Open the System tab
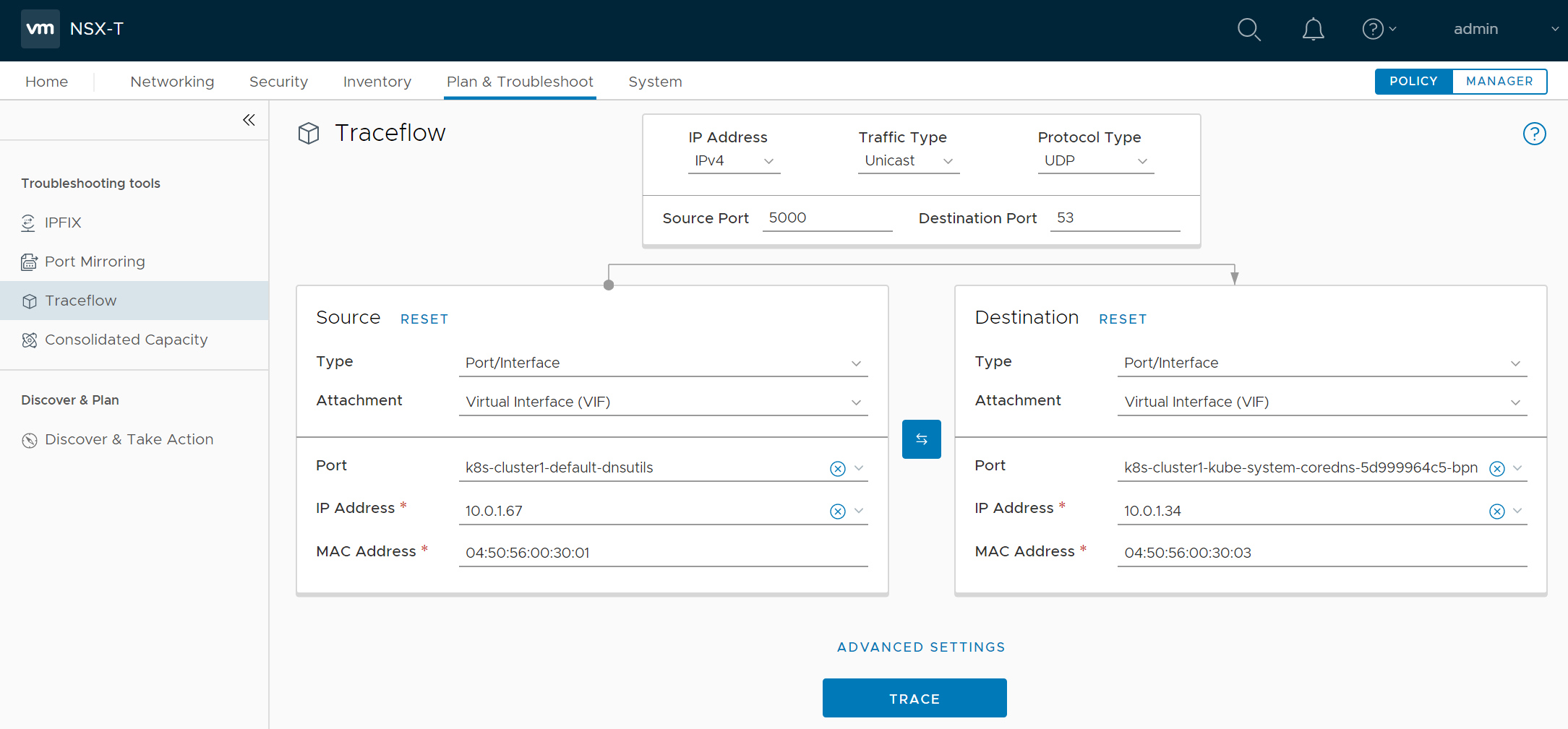Viewport: 1568px width, 729px height. (x=655, y=82)
